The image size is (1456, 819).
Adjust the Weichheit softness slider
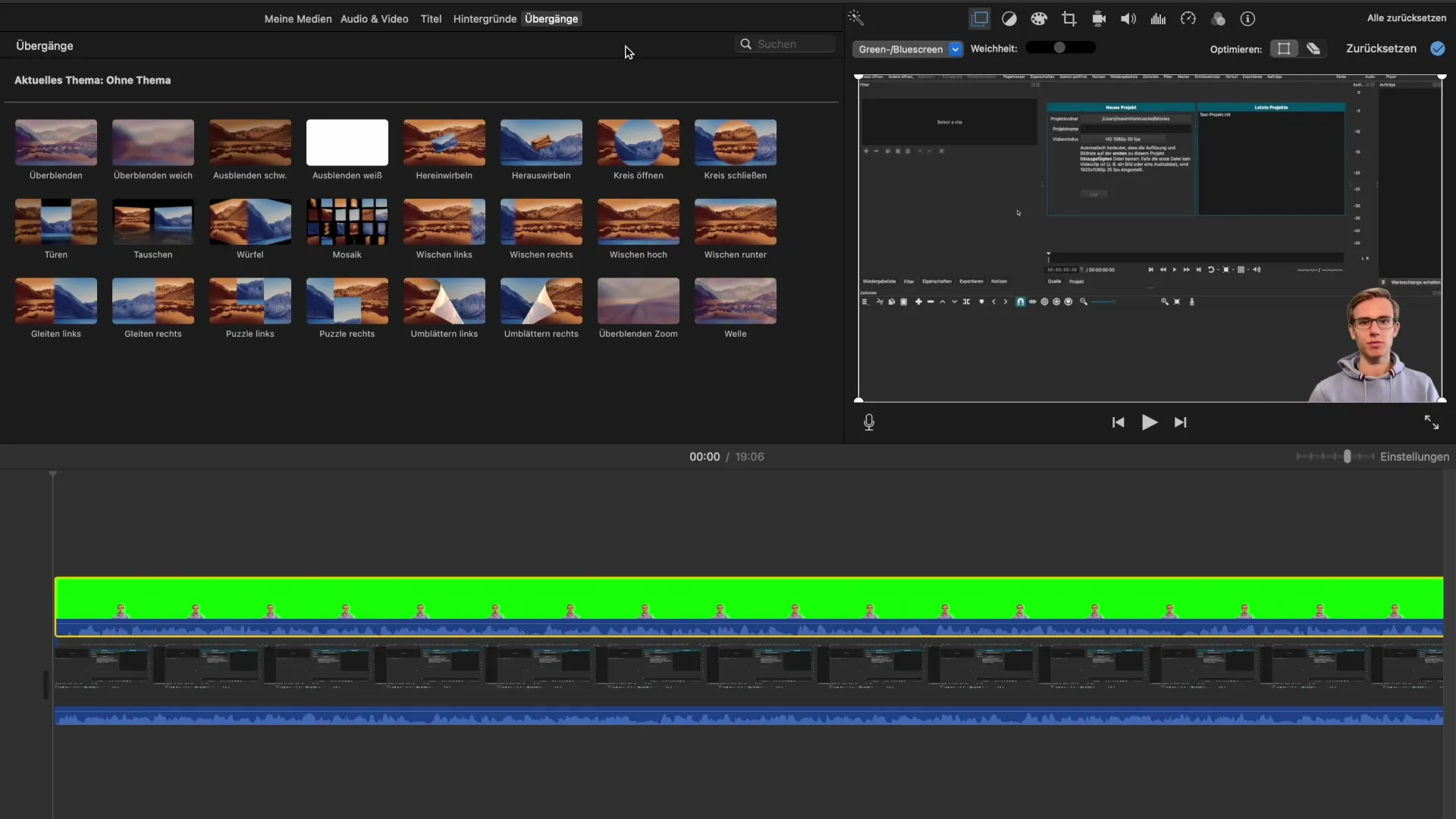point(1060,48)
